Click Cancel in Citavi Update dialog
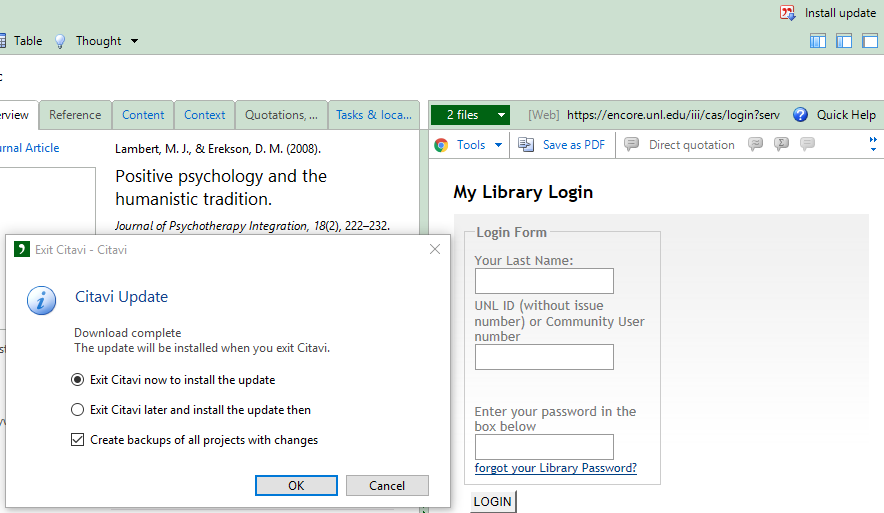Image resolution: width=884 pixels, height=513 pixels. coord(387,485)
